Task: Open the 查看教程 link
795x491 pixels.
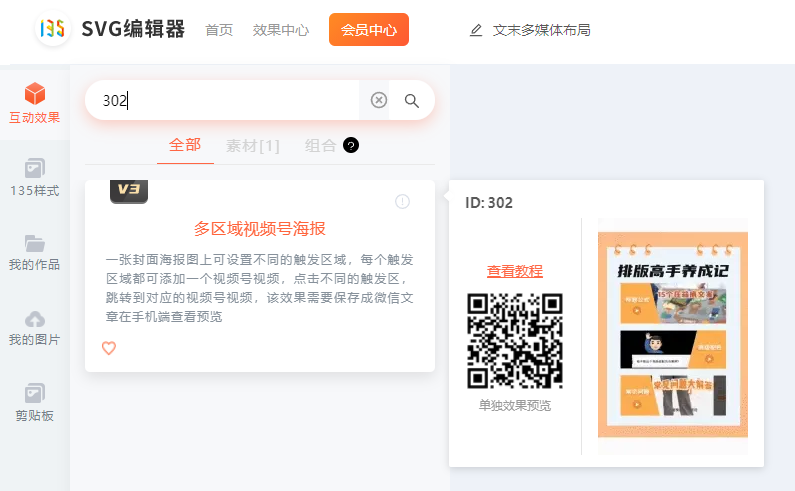Action: tap(515, 271)
